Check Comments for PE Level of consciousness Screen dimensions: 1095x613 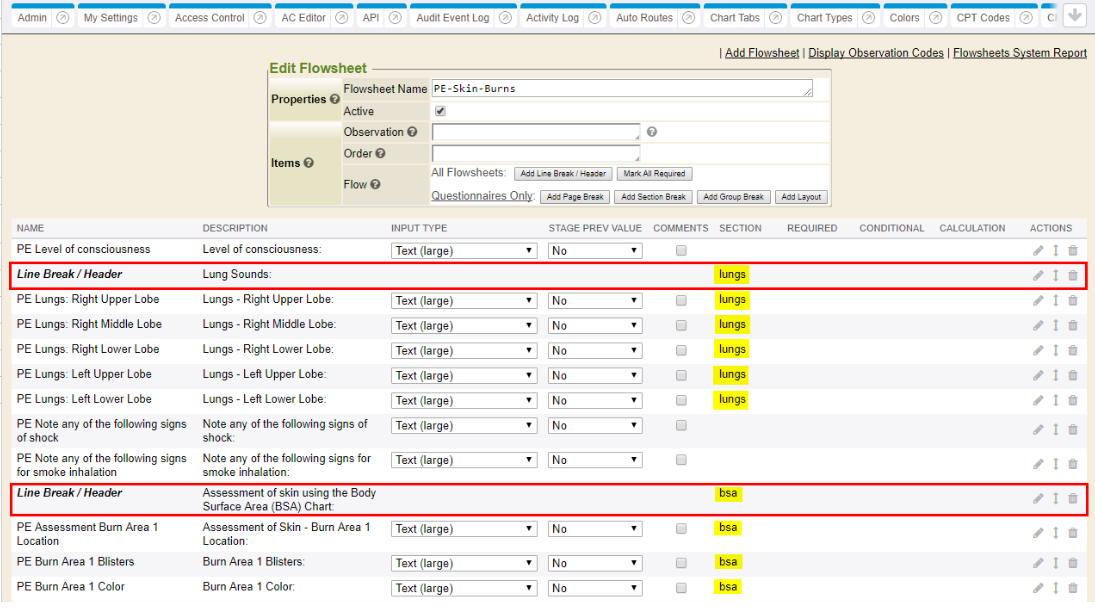tap(681, 250)
